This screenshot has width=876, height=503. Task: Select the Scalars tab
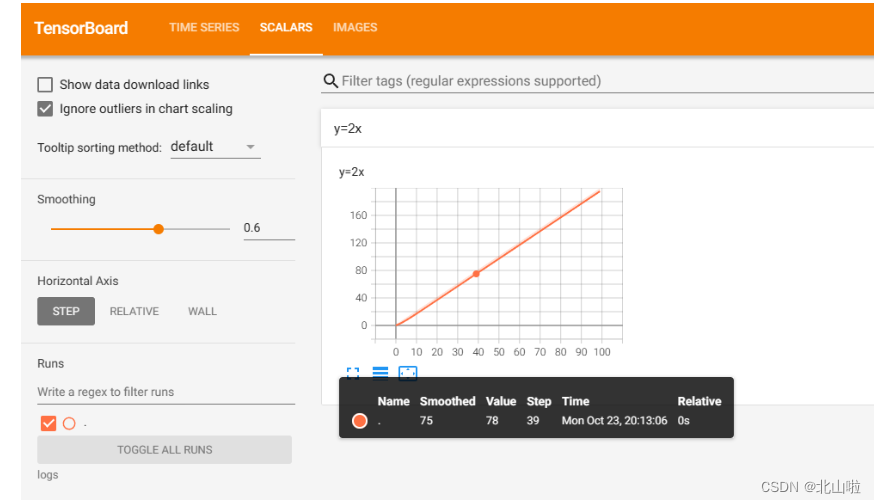click(286, 28)
